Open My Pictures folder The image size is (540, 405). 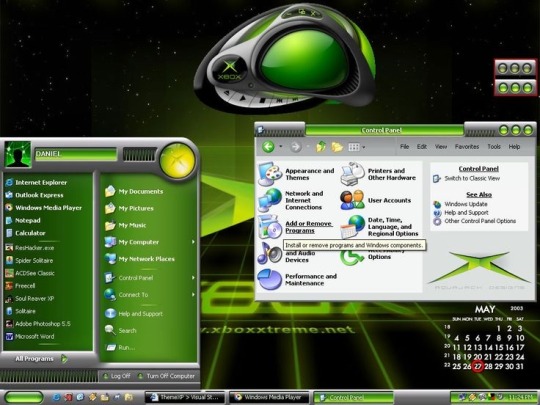pyautogui.click(x=129, y=208)
